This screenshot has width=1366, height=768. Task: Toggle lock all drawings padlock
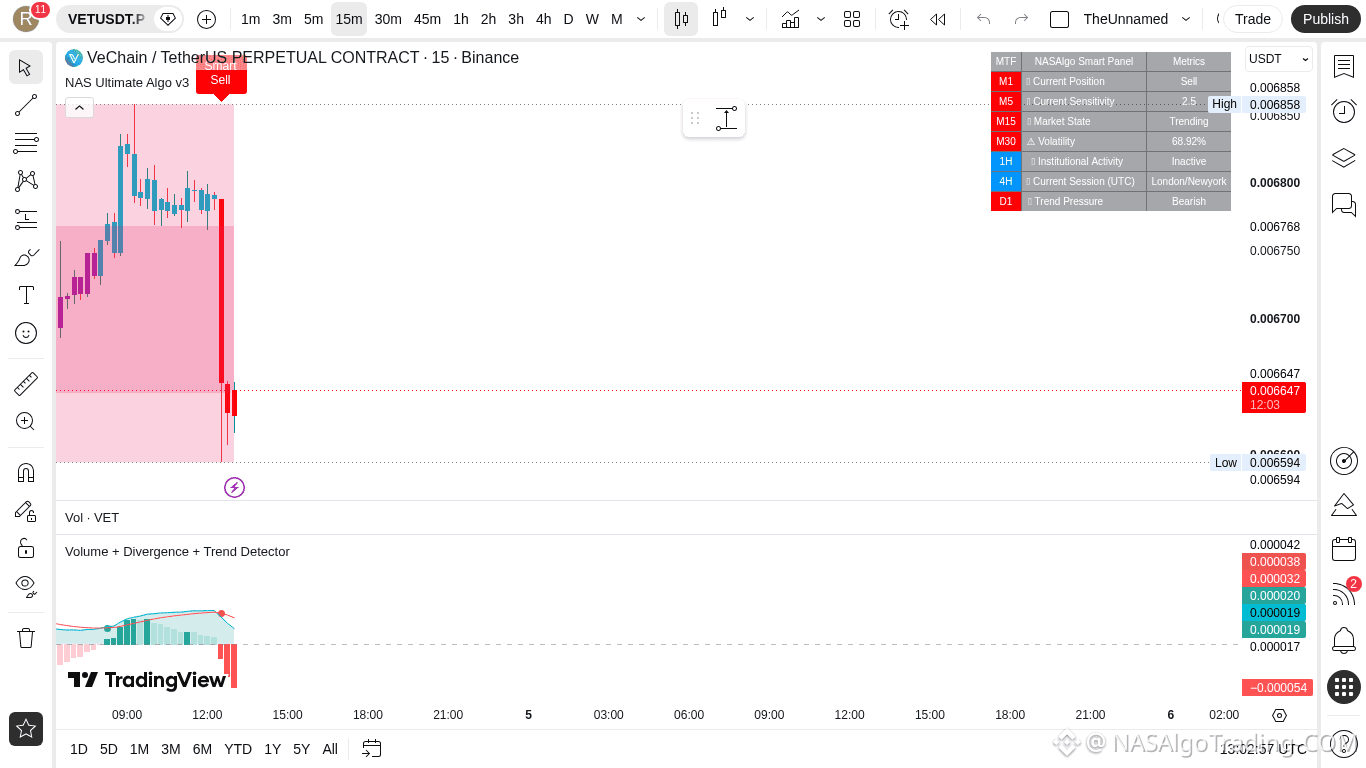[26, 548]
